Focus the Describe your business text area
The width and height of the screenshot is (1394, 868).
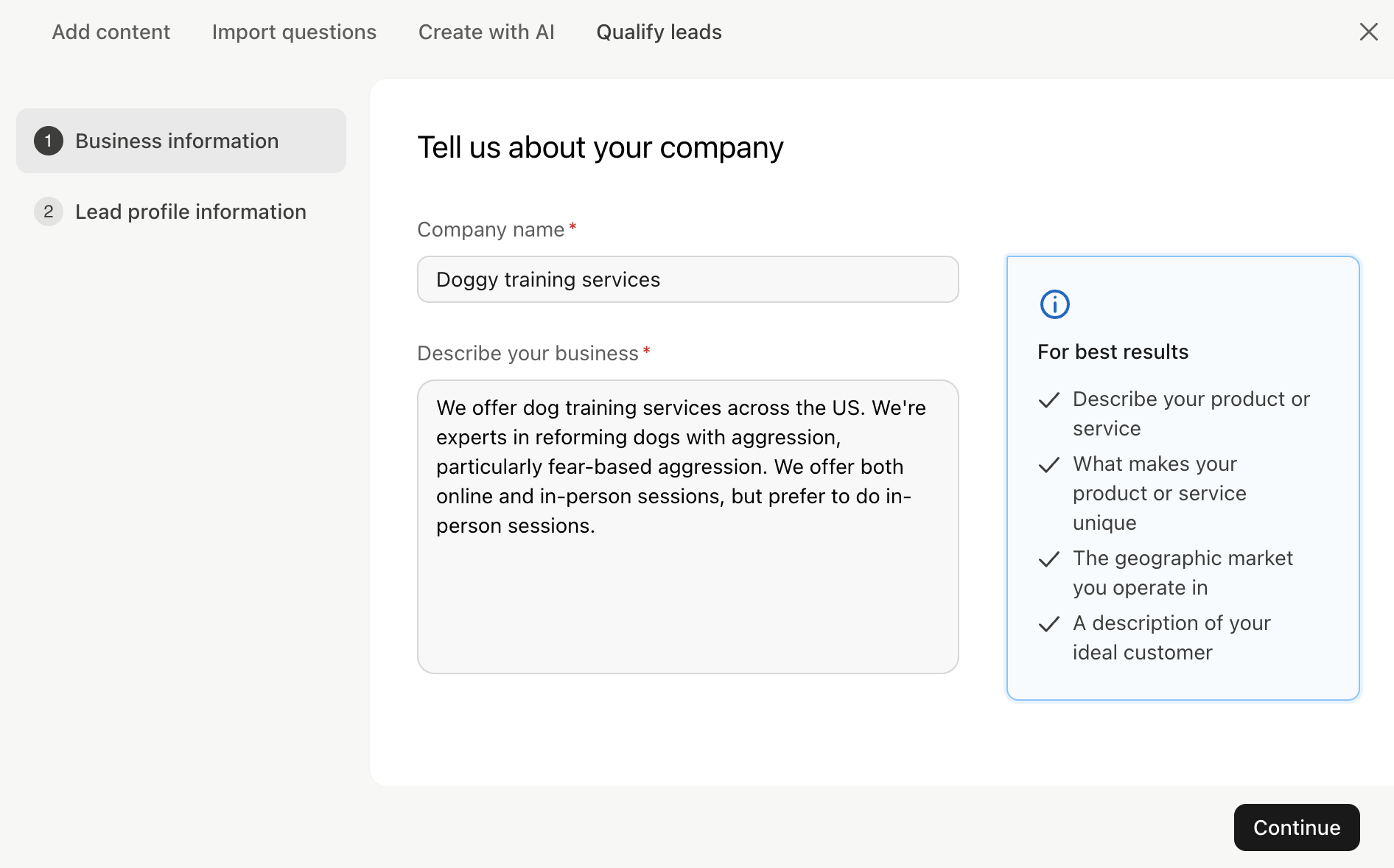pos(687,527)
